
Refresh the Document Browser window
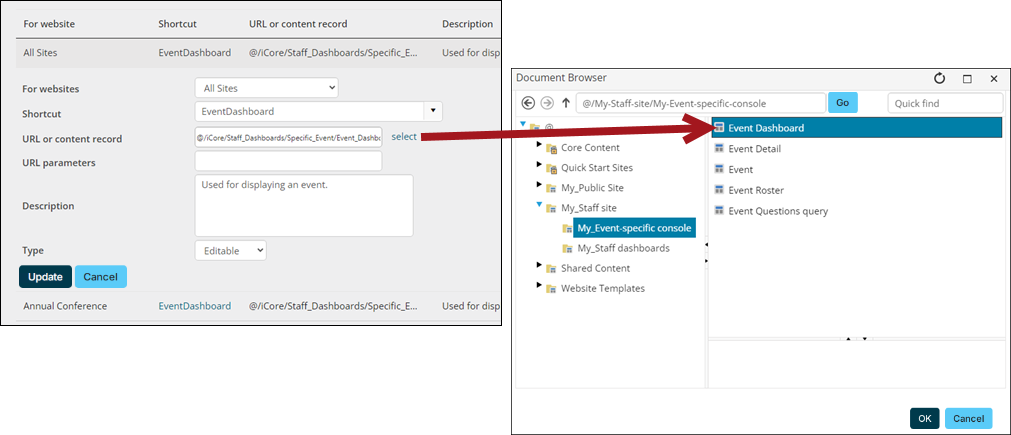[x=939, y=78]
